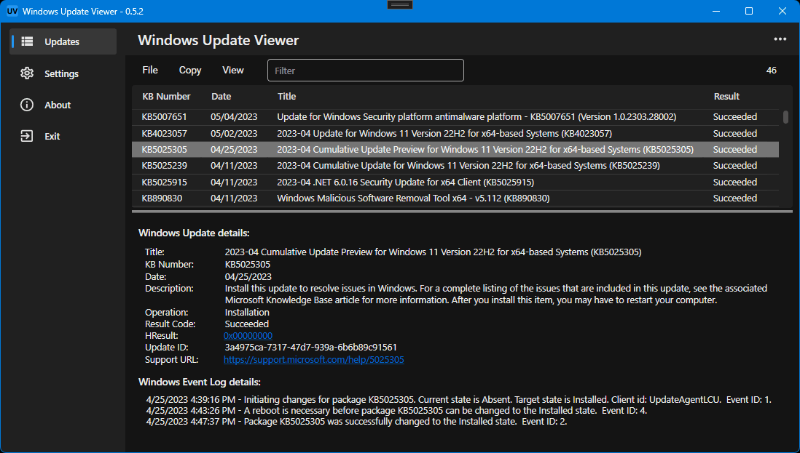Click the 05/04/2023 date cell
Screen dimensions: 800x453
pos(234,117)
